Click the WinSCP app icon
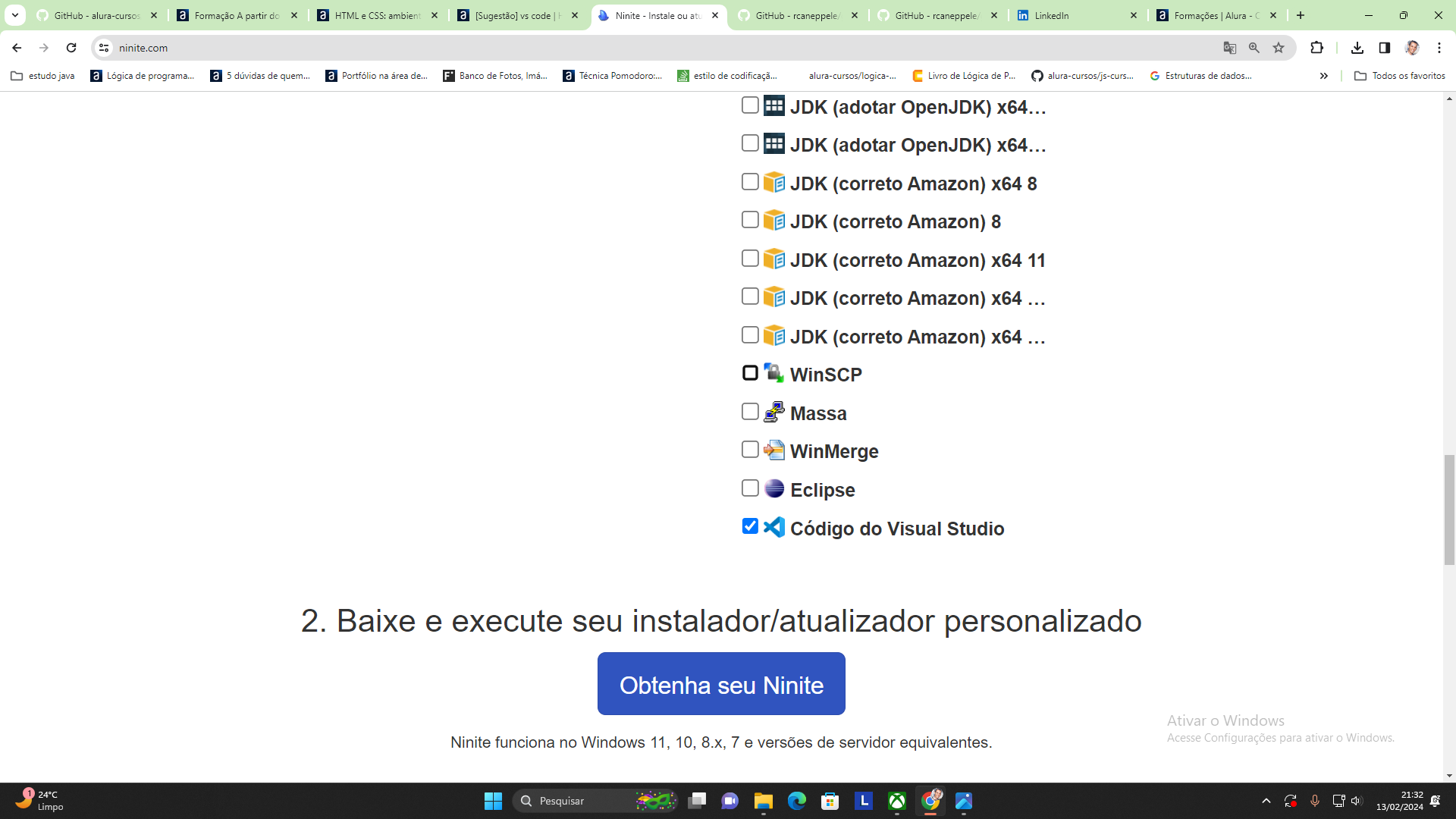1456x819 pixels. point(774,373)
